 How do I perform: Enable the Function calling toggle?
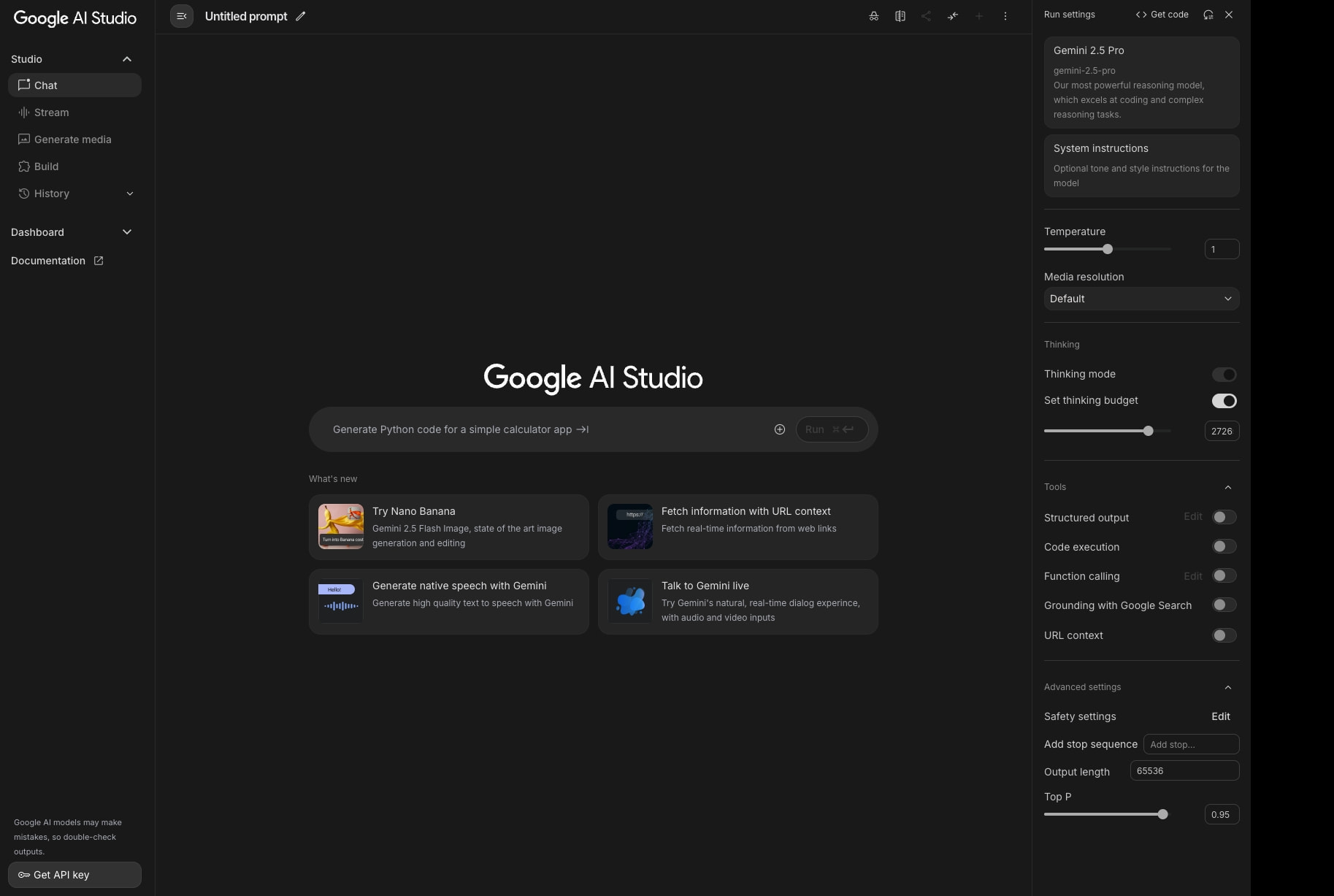[x=1224, y=575]
